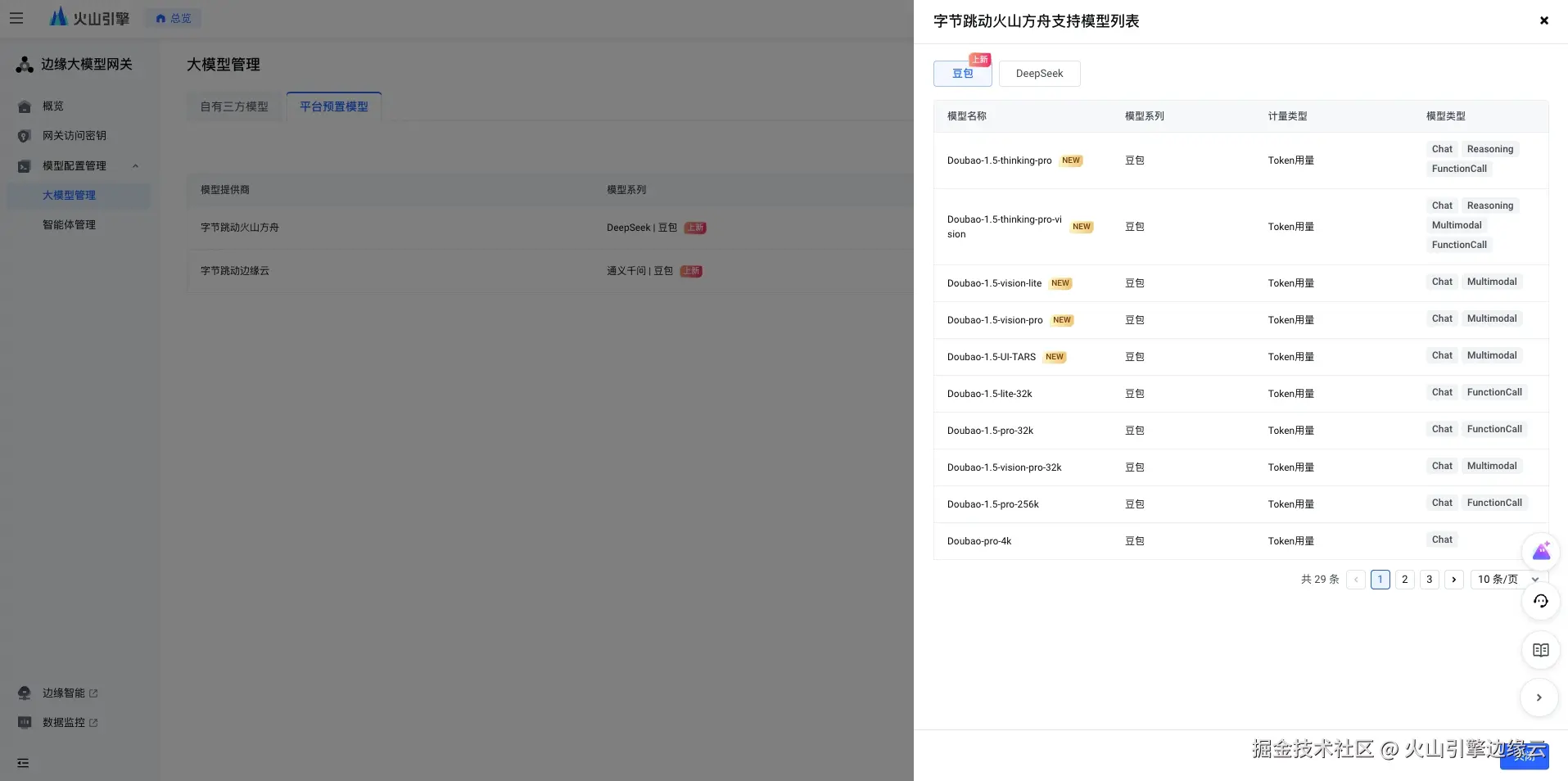Click the NEW badge beside Doubao-1.5-UI-TARS
Screen dimensions: 1568x781
coord(1055,357)
